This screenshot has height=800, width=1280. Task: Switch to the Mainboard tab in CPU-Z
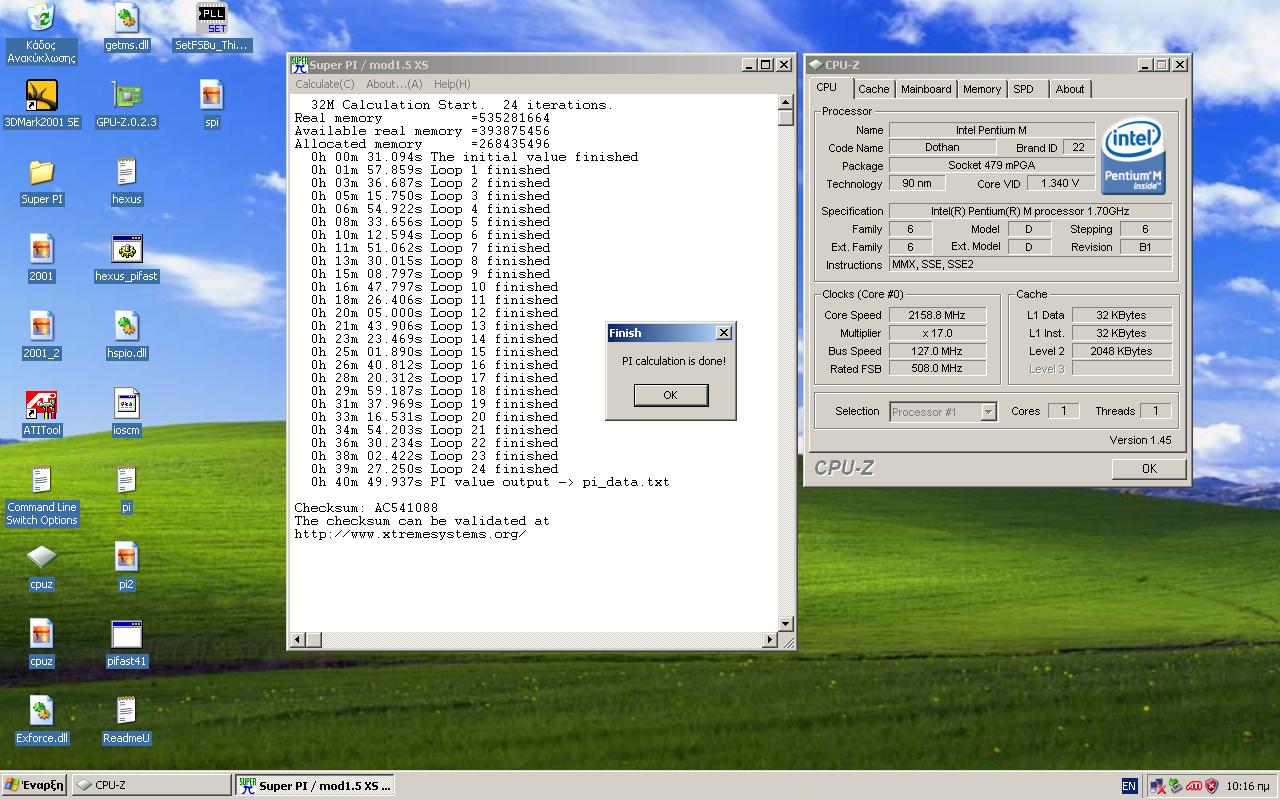click(926, 89)
